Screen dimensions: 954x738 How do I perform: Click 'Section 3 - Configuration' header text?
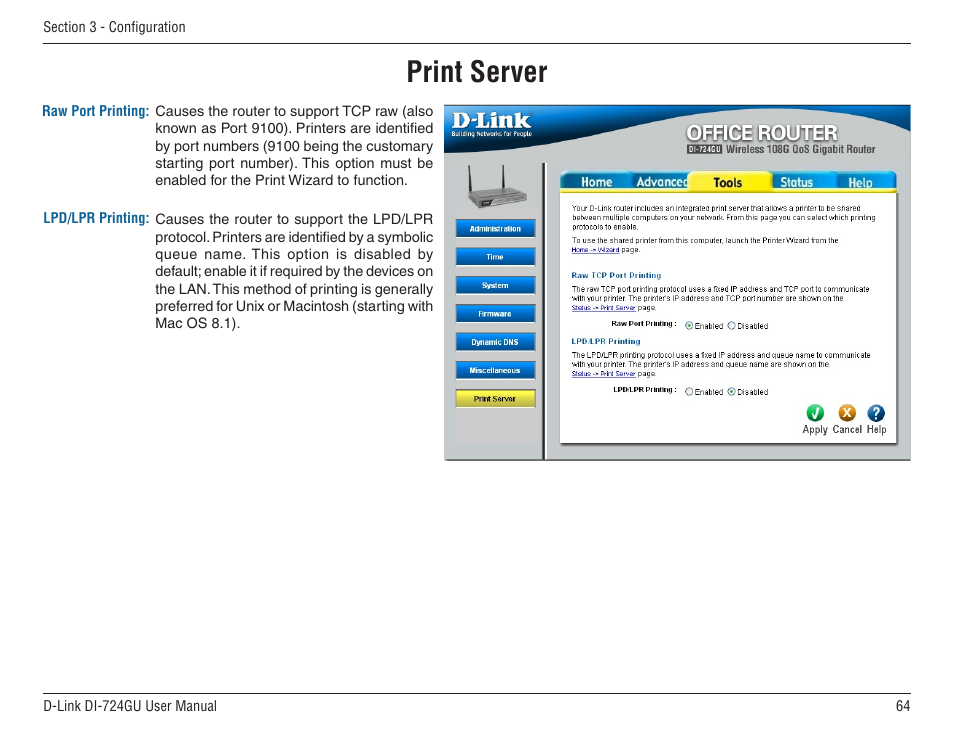114,27
